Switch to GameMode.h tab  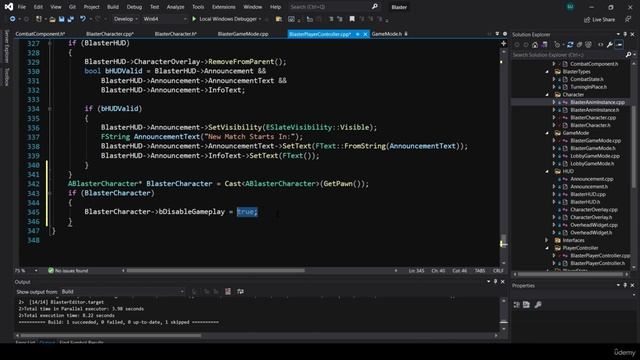(x=387, y=34)
